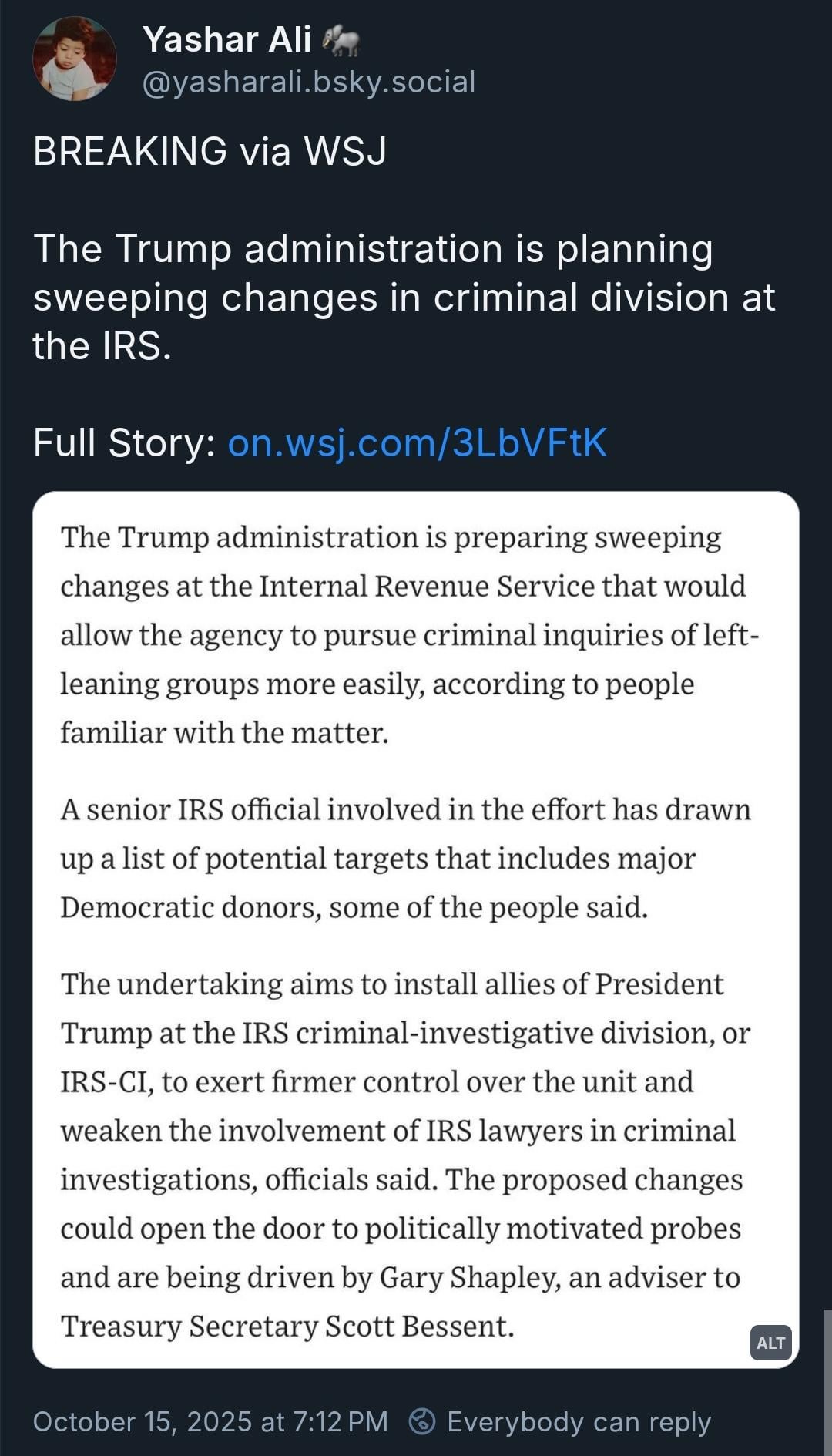
Task: Show the image's ALT text badge
Action: [770, 1343]
